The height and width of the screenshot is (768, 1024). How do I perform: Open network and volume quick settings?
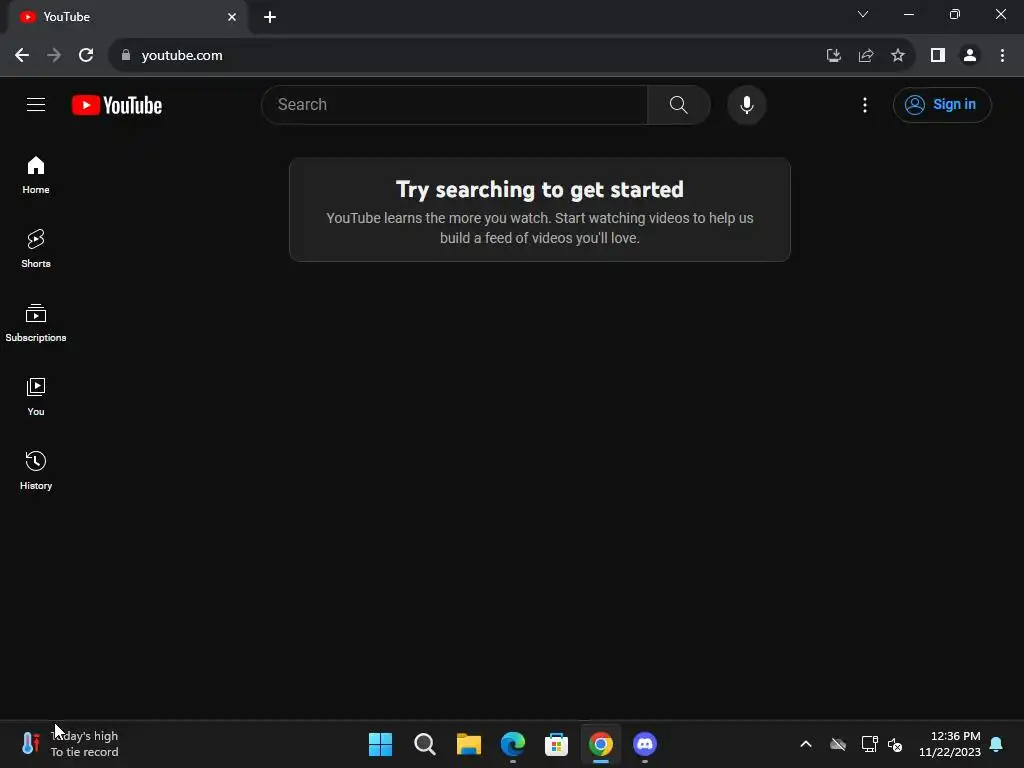(x=882, y=744)
